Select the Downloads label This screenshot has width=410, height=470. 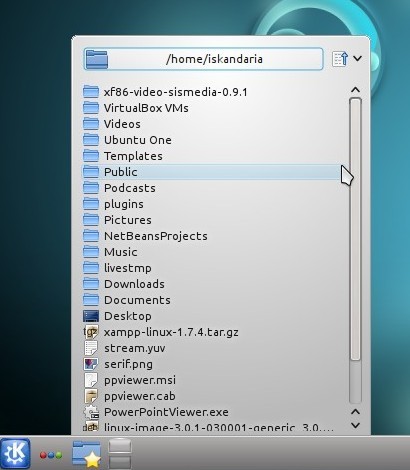tap(134, 284)
